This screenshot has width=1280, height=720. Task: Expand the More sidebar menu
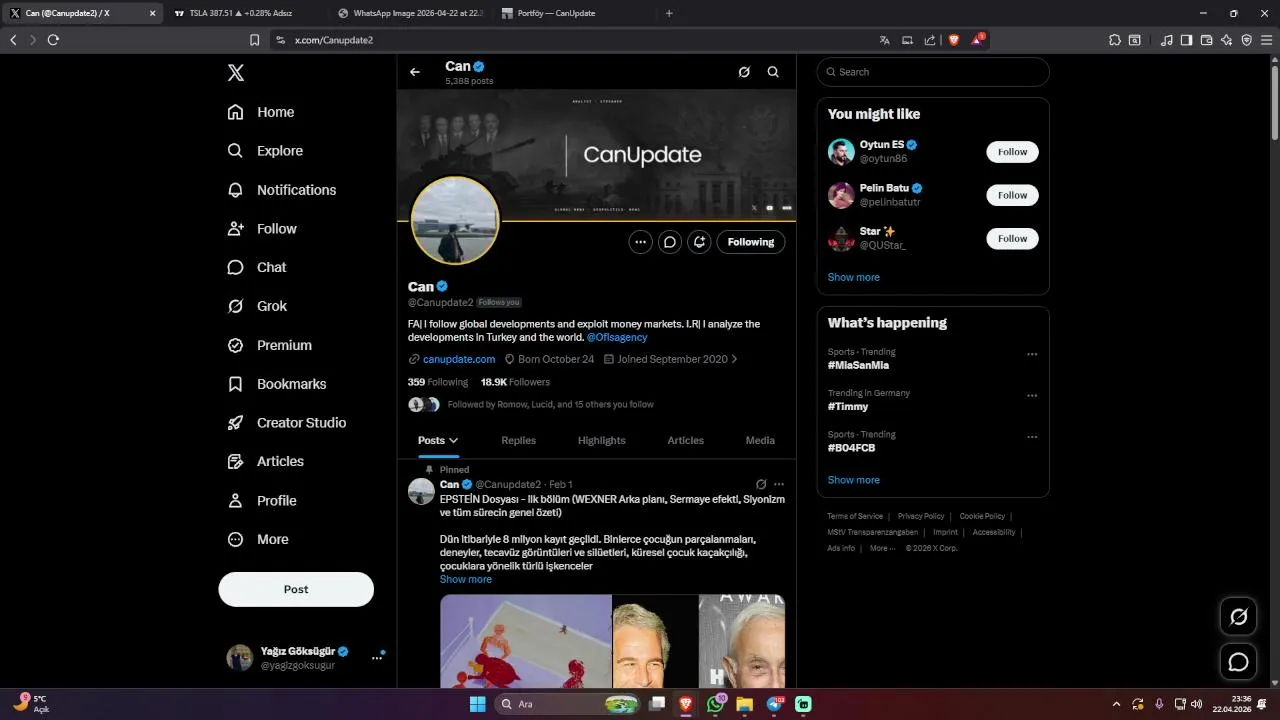pos(258,539)
